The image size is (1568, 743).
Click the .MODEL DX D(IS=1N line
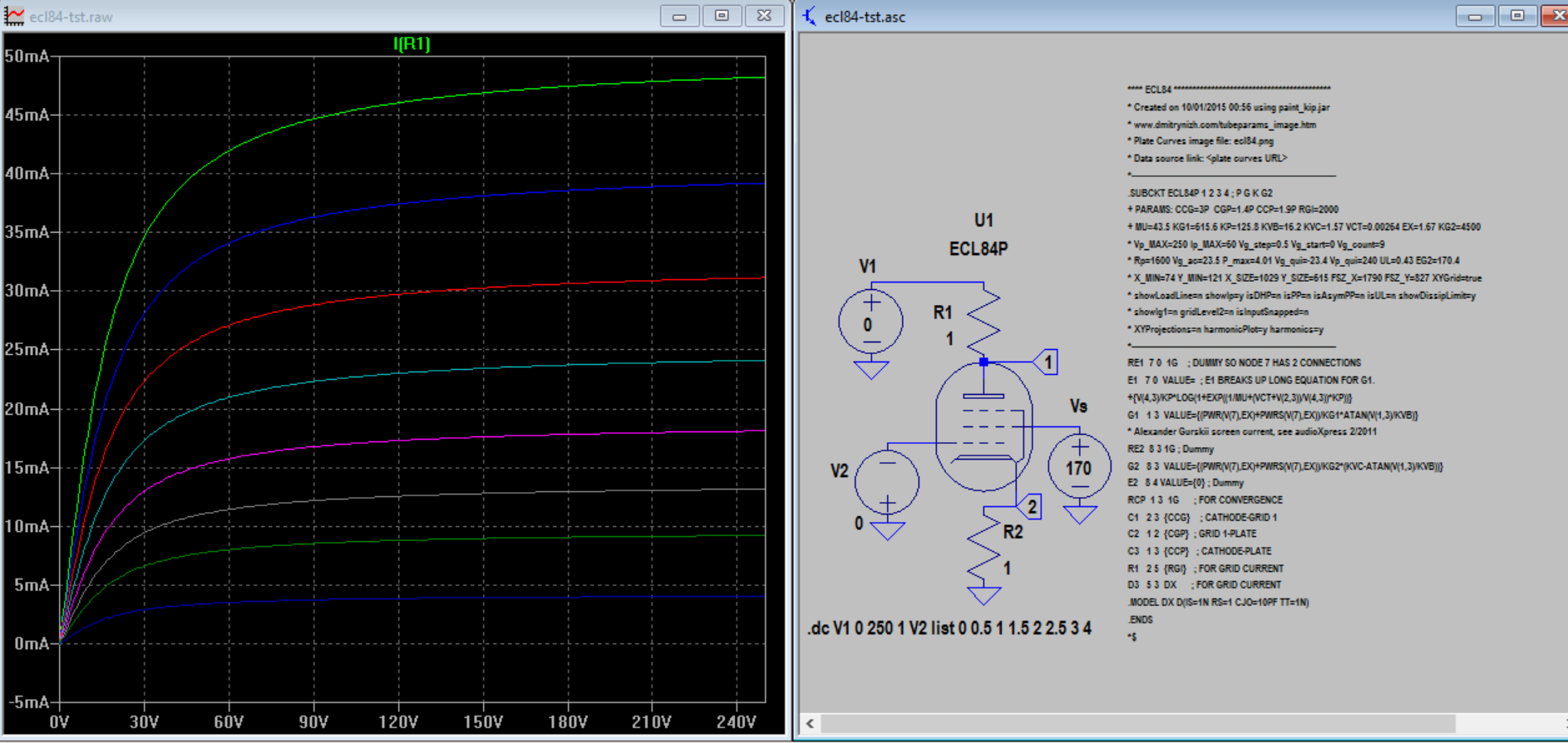(1218, 603)
